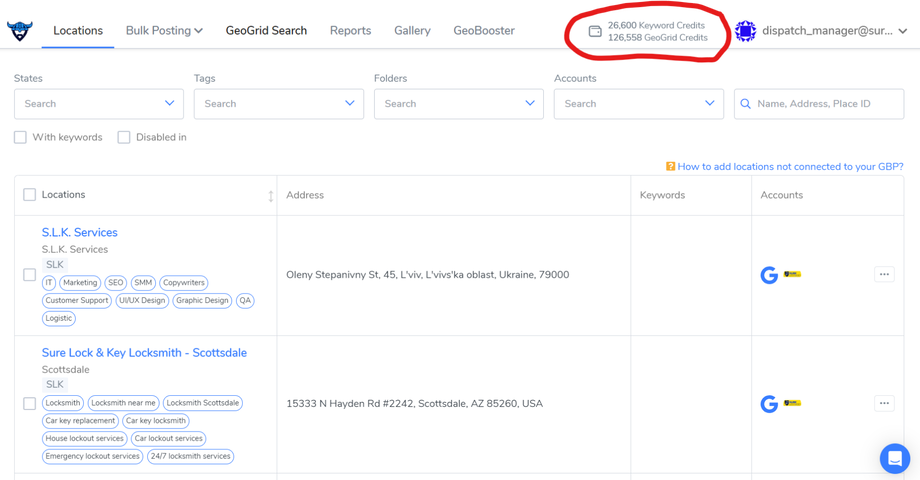The image size is (920, 480).
Task: Enable the With keywords checkbox
Action: [x=21, y=137]
